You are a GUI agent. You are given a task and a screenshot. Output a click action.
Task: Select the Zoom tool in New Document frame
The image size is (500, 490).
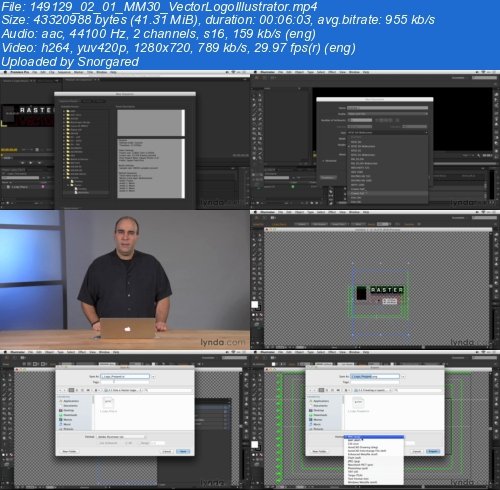259,159
